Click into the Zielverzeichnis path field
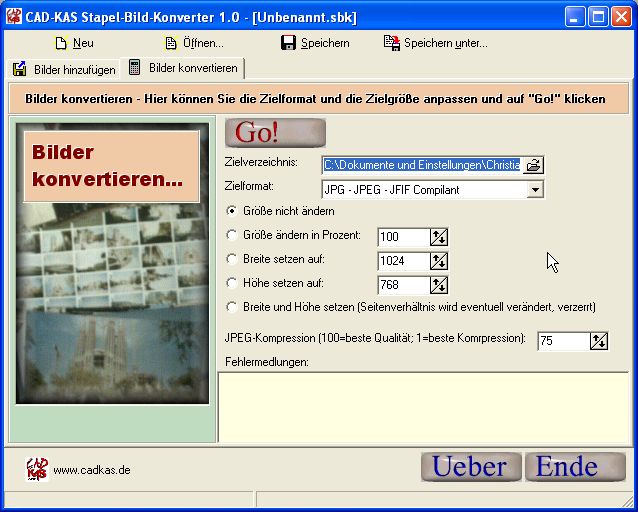 [422, 164]
